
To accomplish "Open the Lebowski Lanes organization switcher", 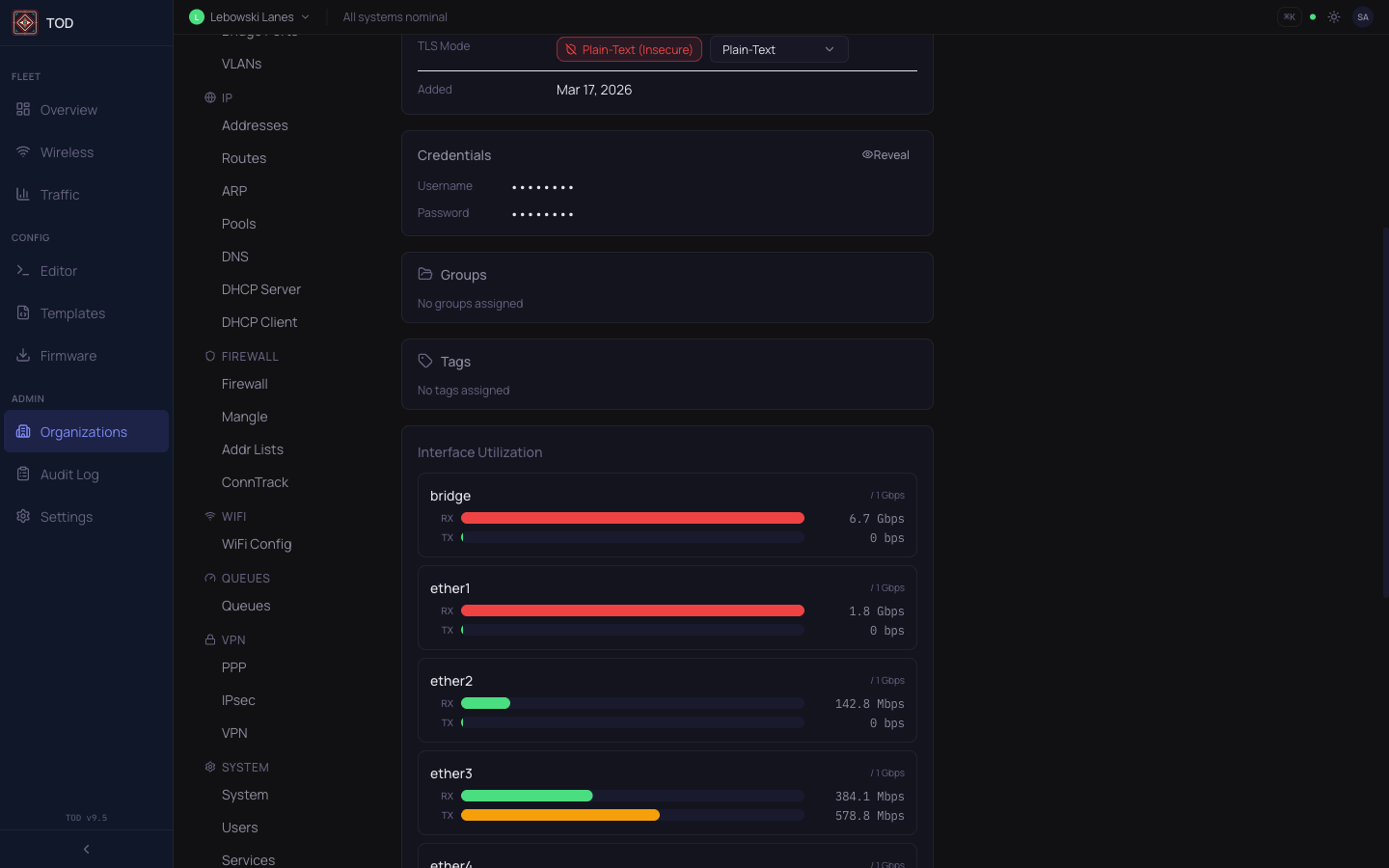I will click(x=250, y=16).
